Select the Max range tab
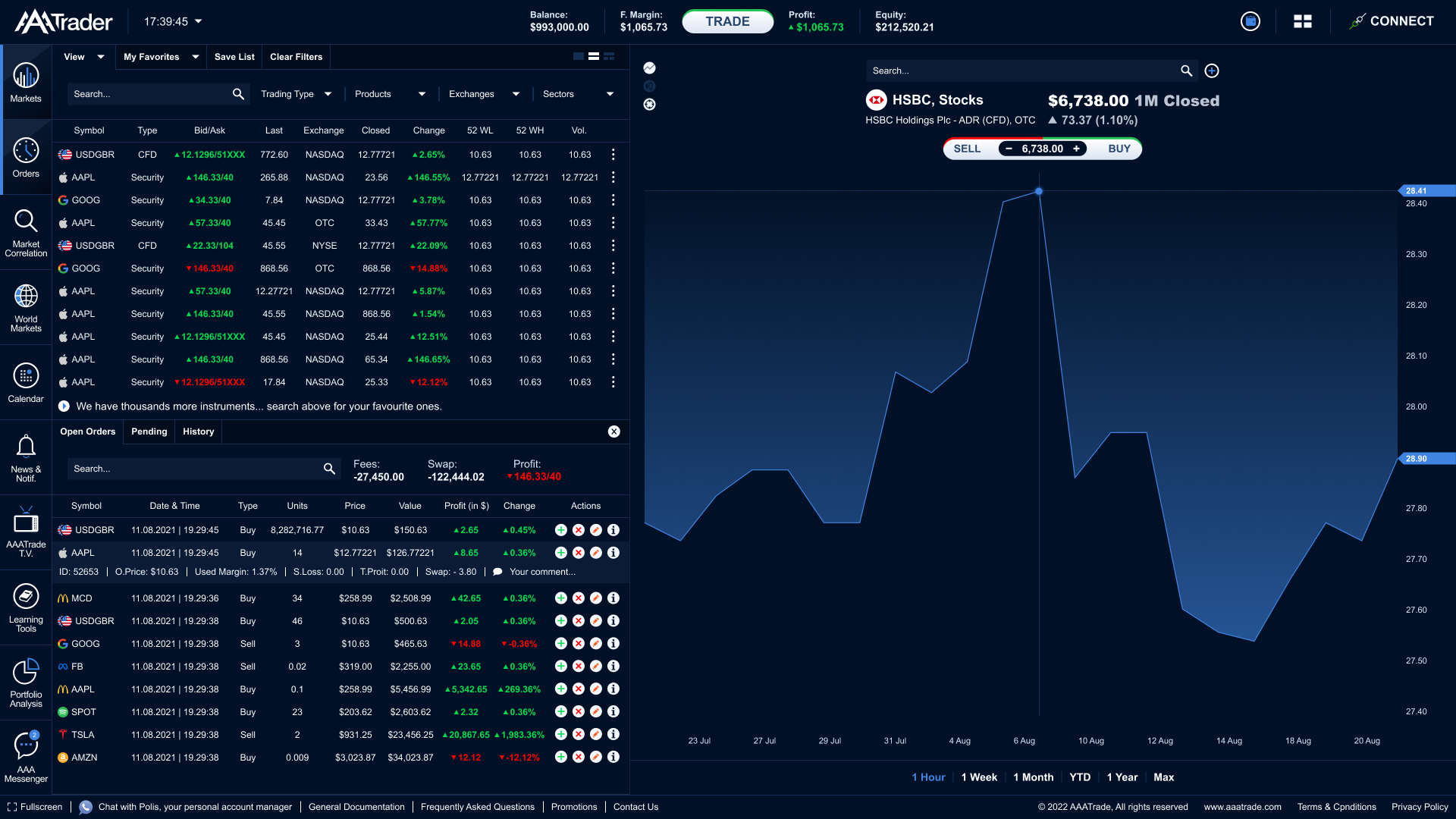 (x=1163, y=777)
